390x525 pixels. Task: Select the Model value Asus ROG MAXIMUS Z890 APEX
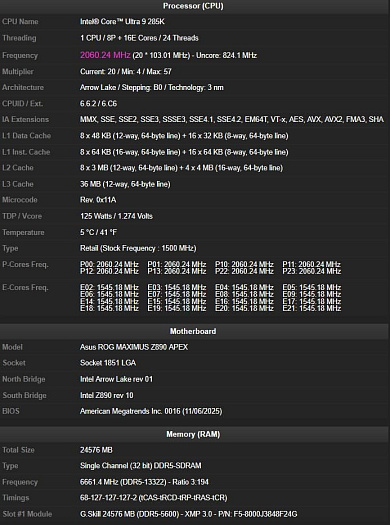[x=134, y=347]
